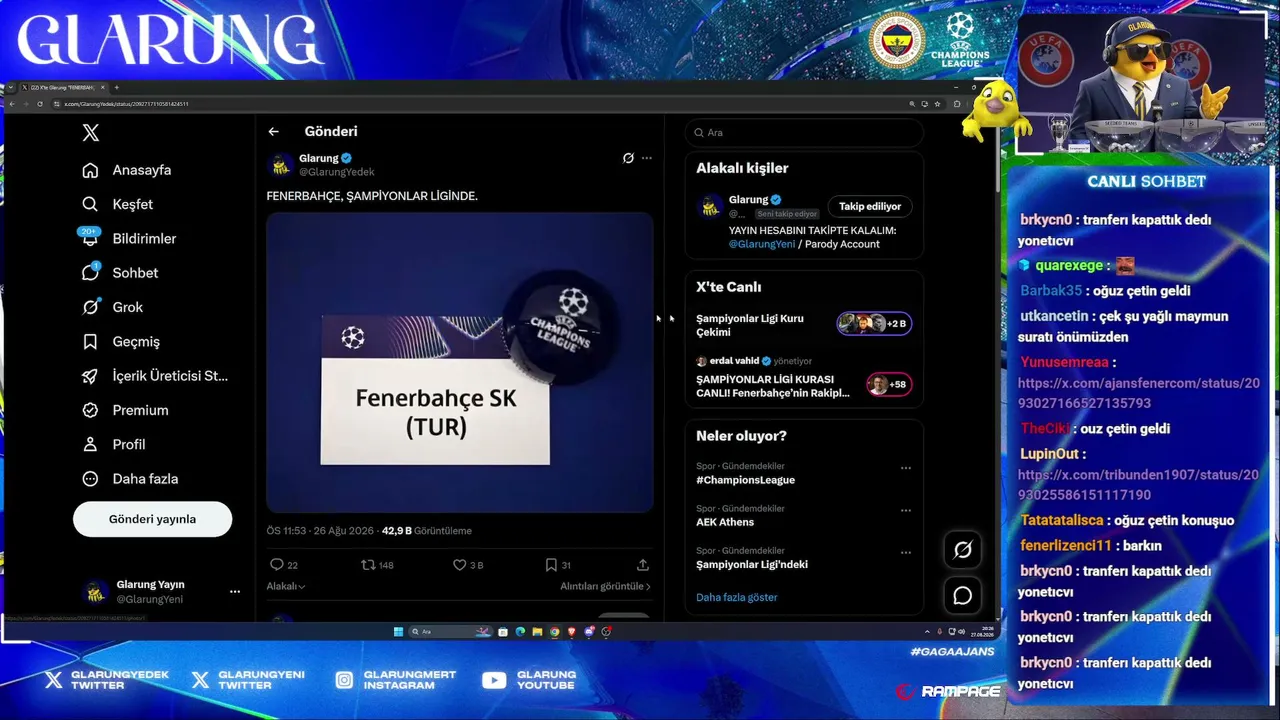Click Daha fazla göster link
This screenshot has height=720, width=1280.
pyautogui.click(x=737, y=597)
